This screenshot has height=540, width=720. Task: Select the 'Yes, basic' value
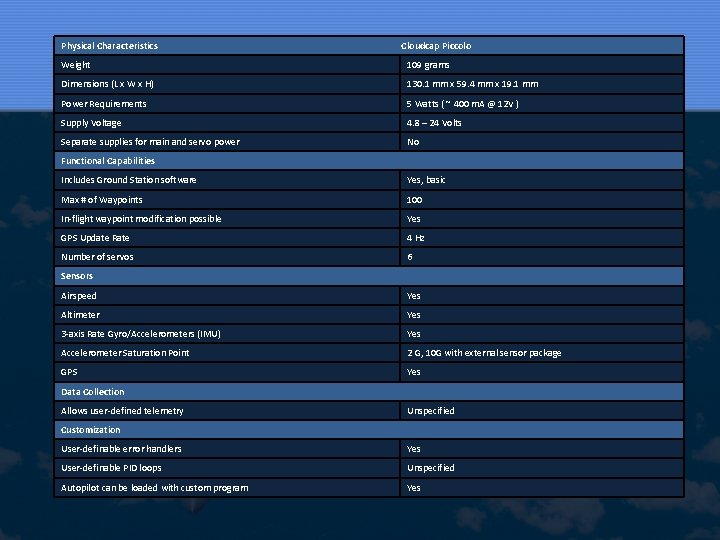(x=426, y=180)
